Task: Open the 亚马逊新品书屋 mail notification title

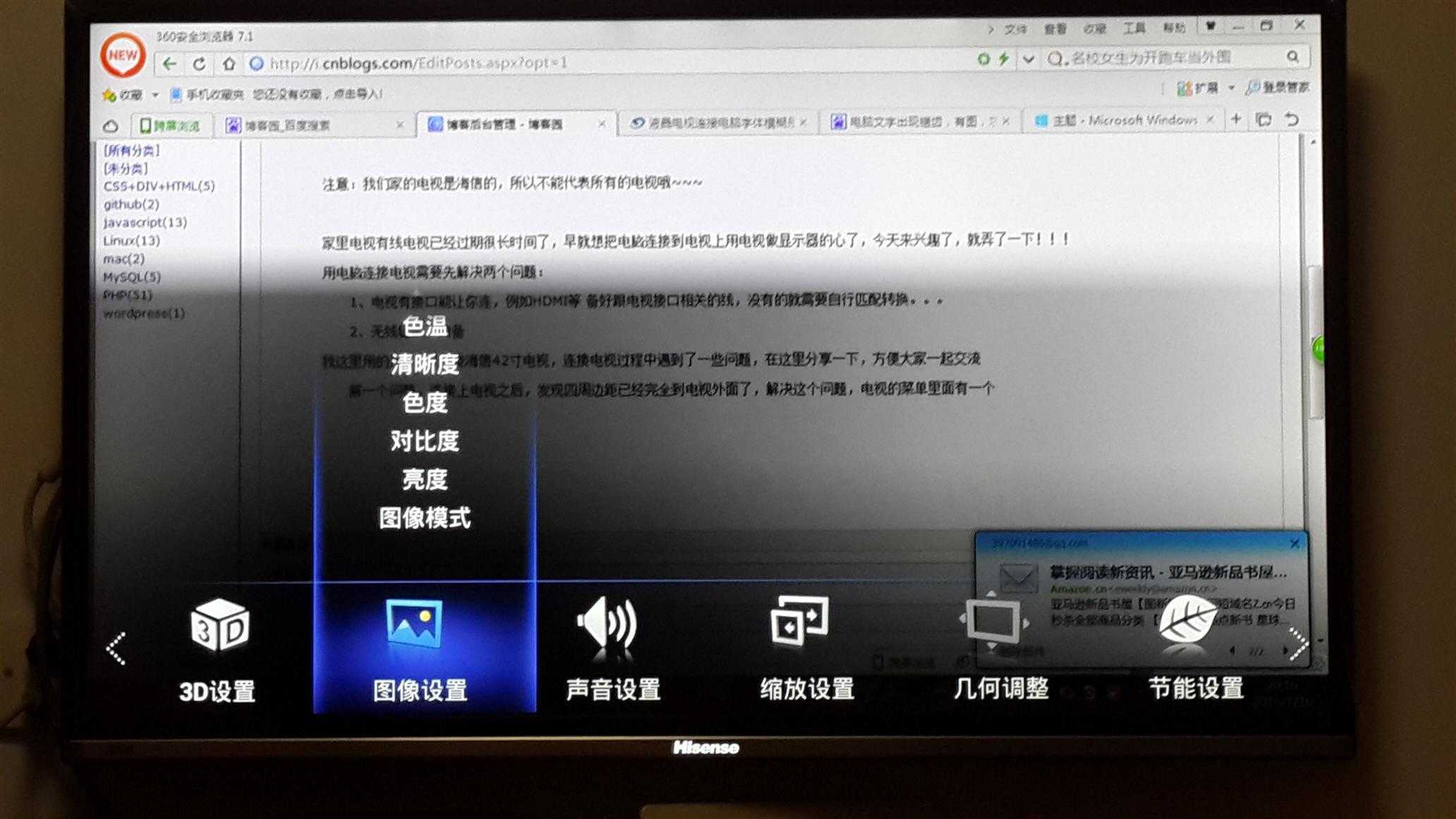Action: pyautogui.click(x=1167, y=572)
